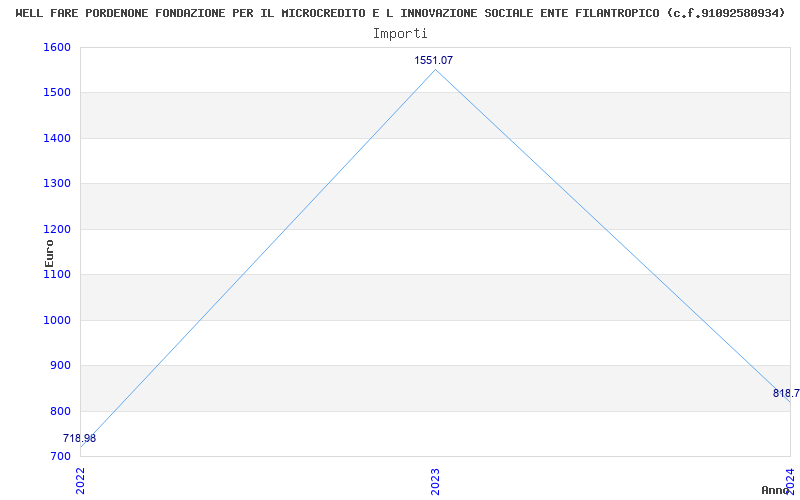Screen dimensions: 800x500
Task: Click the 718.98 data point label
Action: point(80,438)
